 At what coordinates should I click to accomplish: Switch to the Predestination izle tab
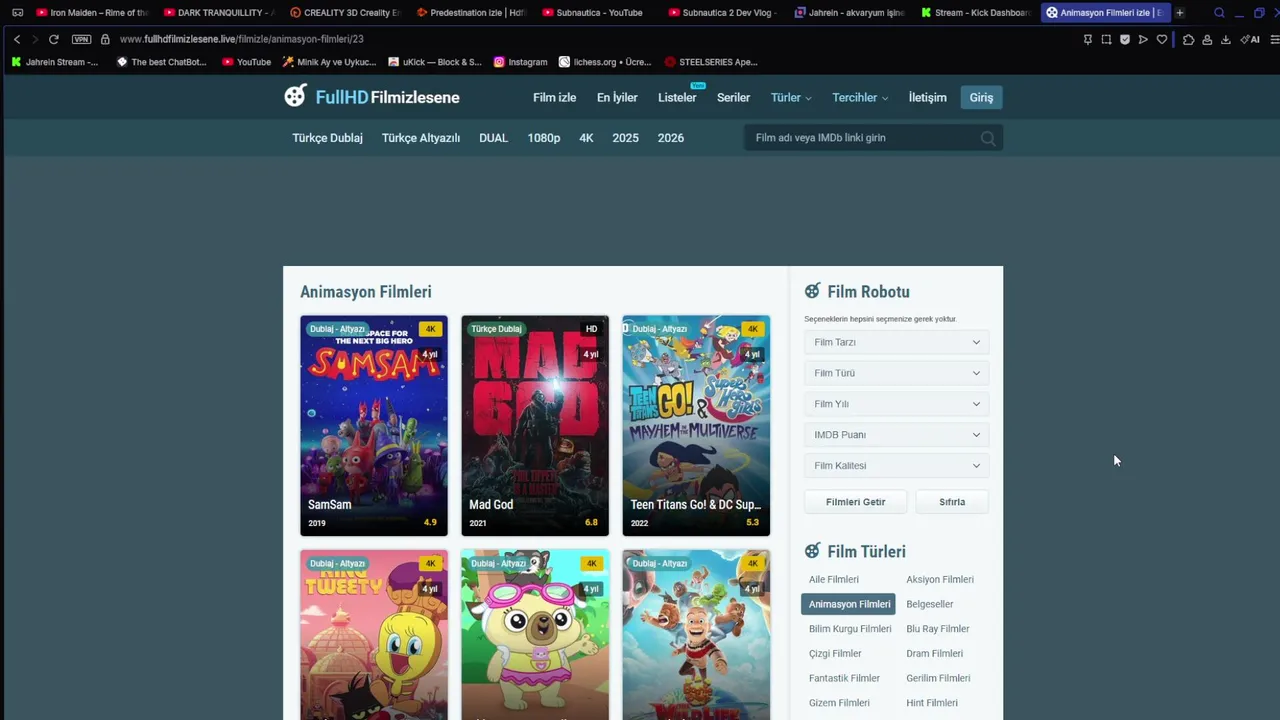point(471,13)
